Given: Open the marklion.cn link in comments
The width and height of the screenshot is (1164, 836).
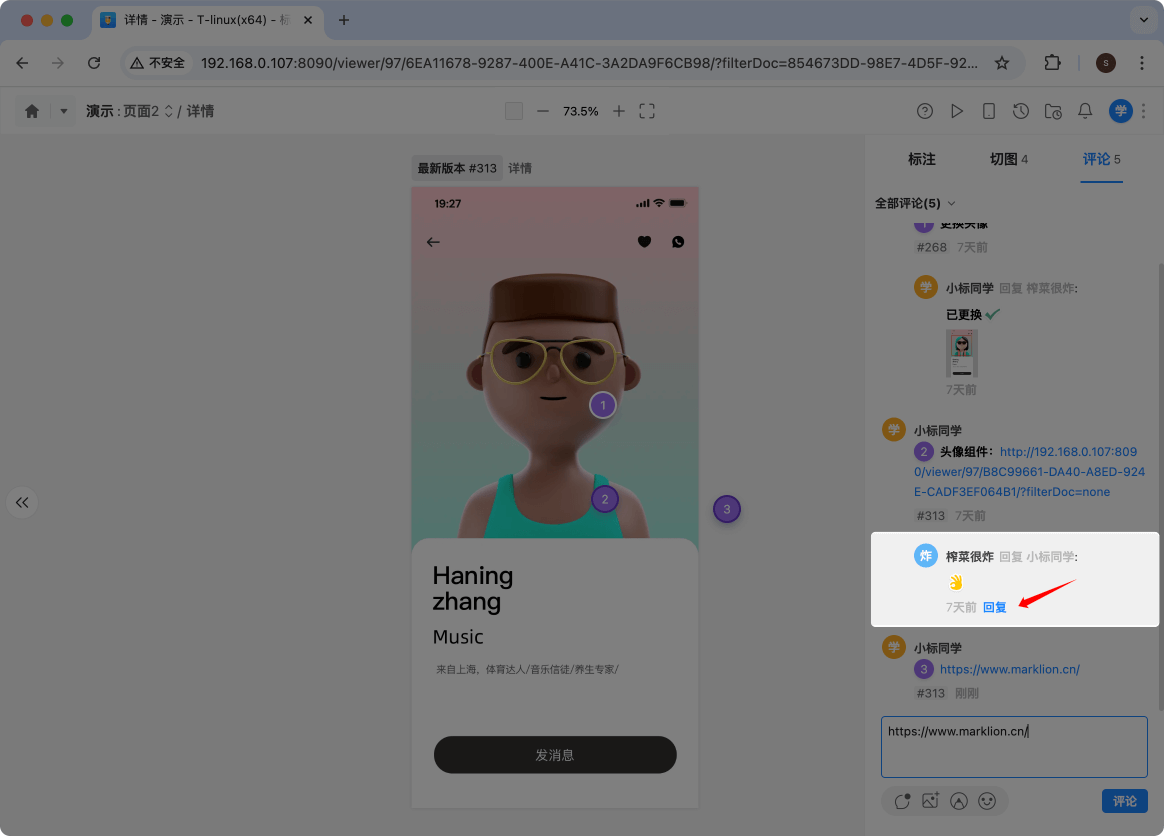Looking at the screenshot, I should click(1010, 669).
